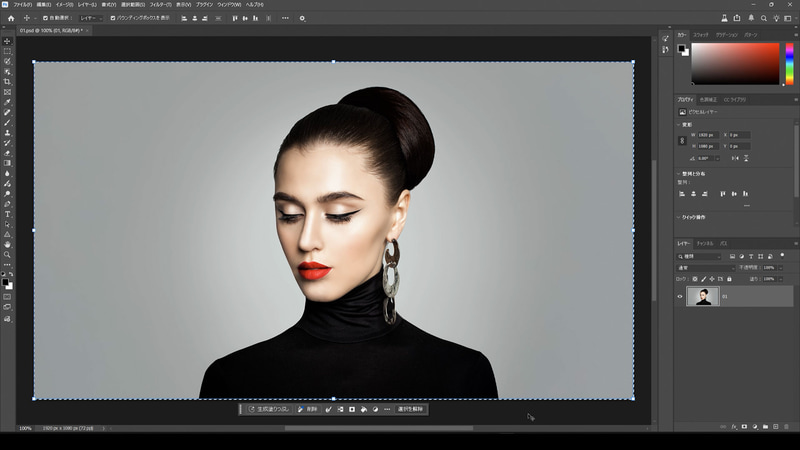Select the Rectangular Marquee tool

[x=7, y=52]
